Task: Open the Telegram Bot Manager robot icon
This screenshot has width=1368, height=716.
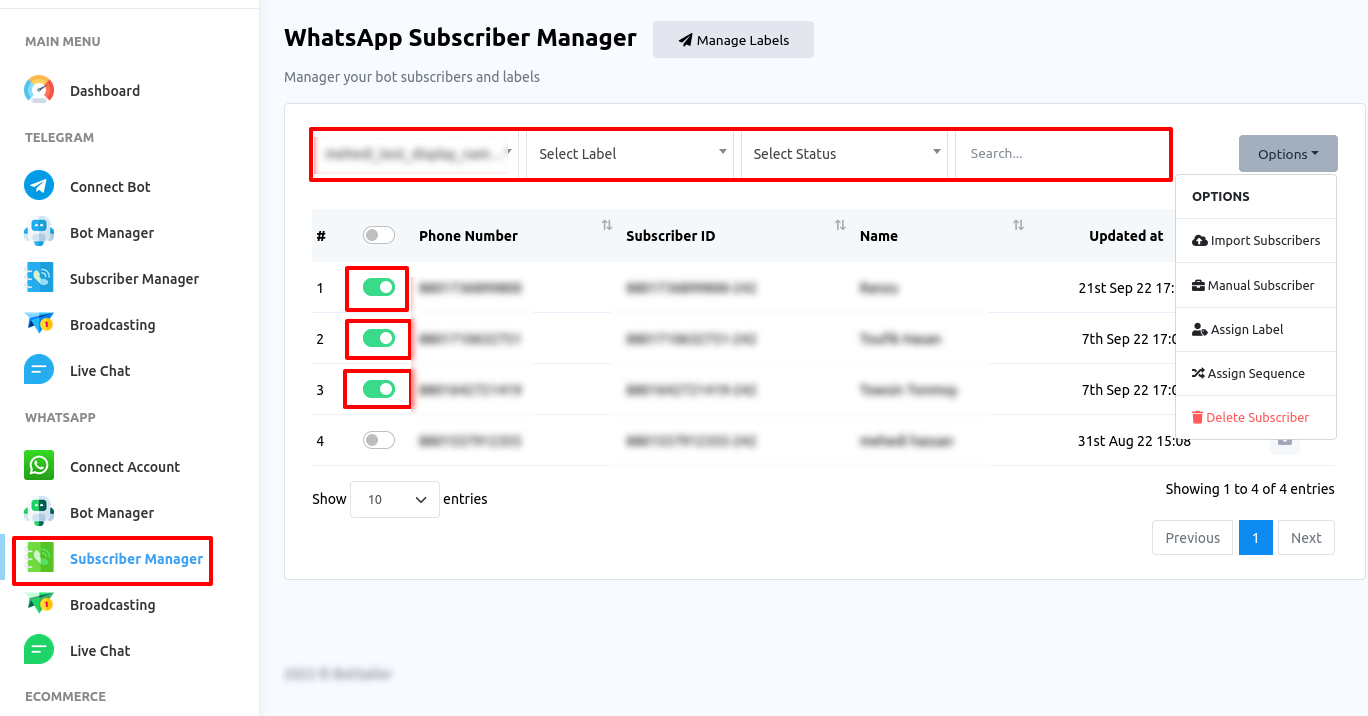Action: [39, 232]
